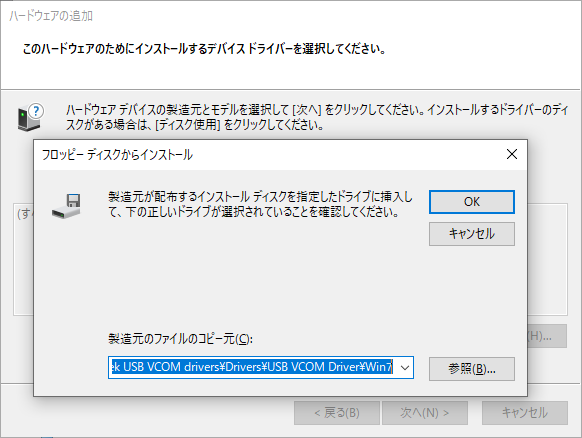Click 次へ(N) next button in hardware wizard
The image size is (582, 438).
(x=425, y=413)
